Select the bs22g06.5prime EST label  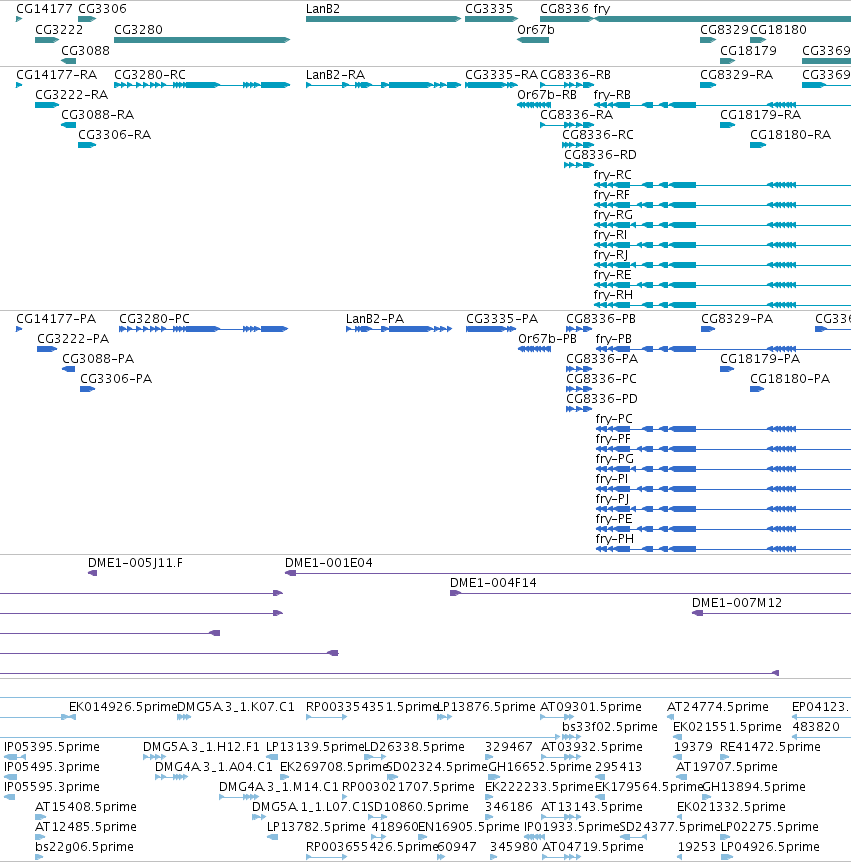click(x=84, y=847)
